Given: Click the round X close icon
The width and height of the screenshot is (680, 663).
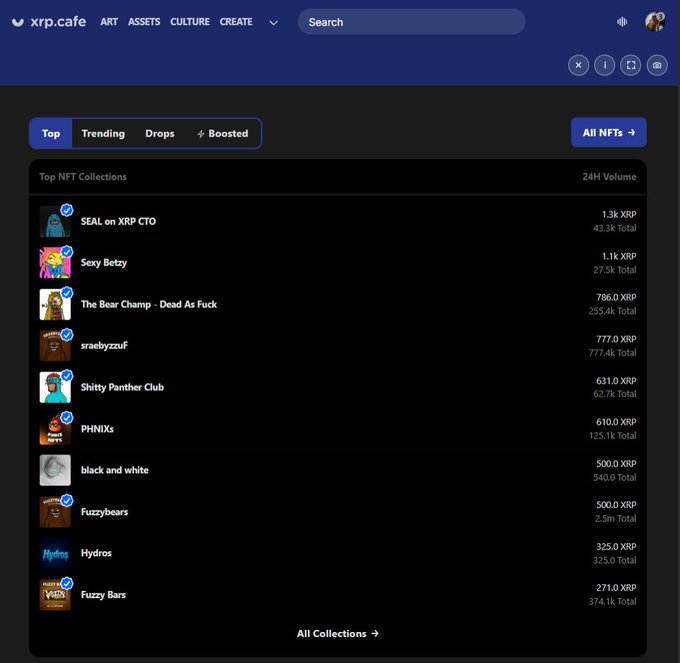Looking at the screenshot, I should point(579,65).
